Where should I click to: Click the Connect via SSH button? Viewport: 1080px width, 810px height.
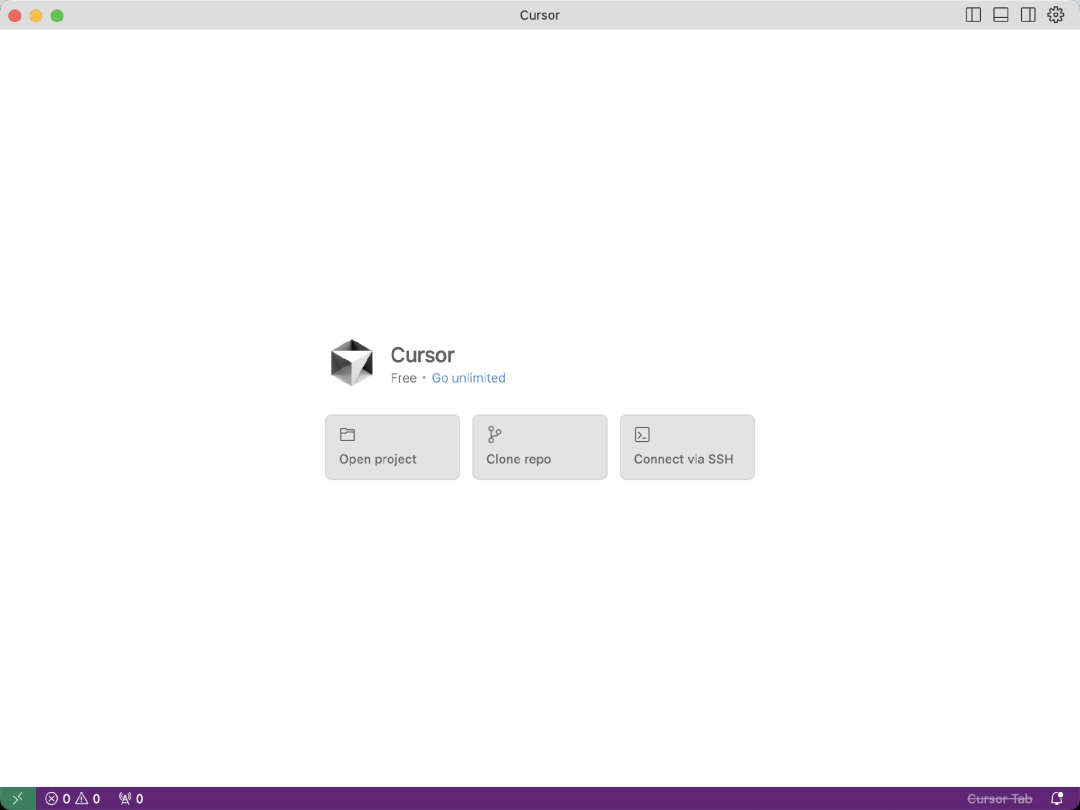click(687, 447)
